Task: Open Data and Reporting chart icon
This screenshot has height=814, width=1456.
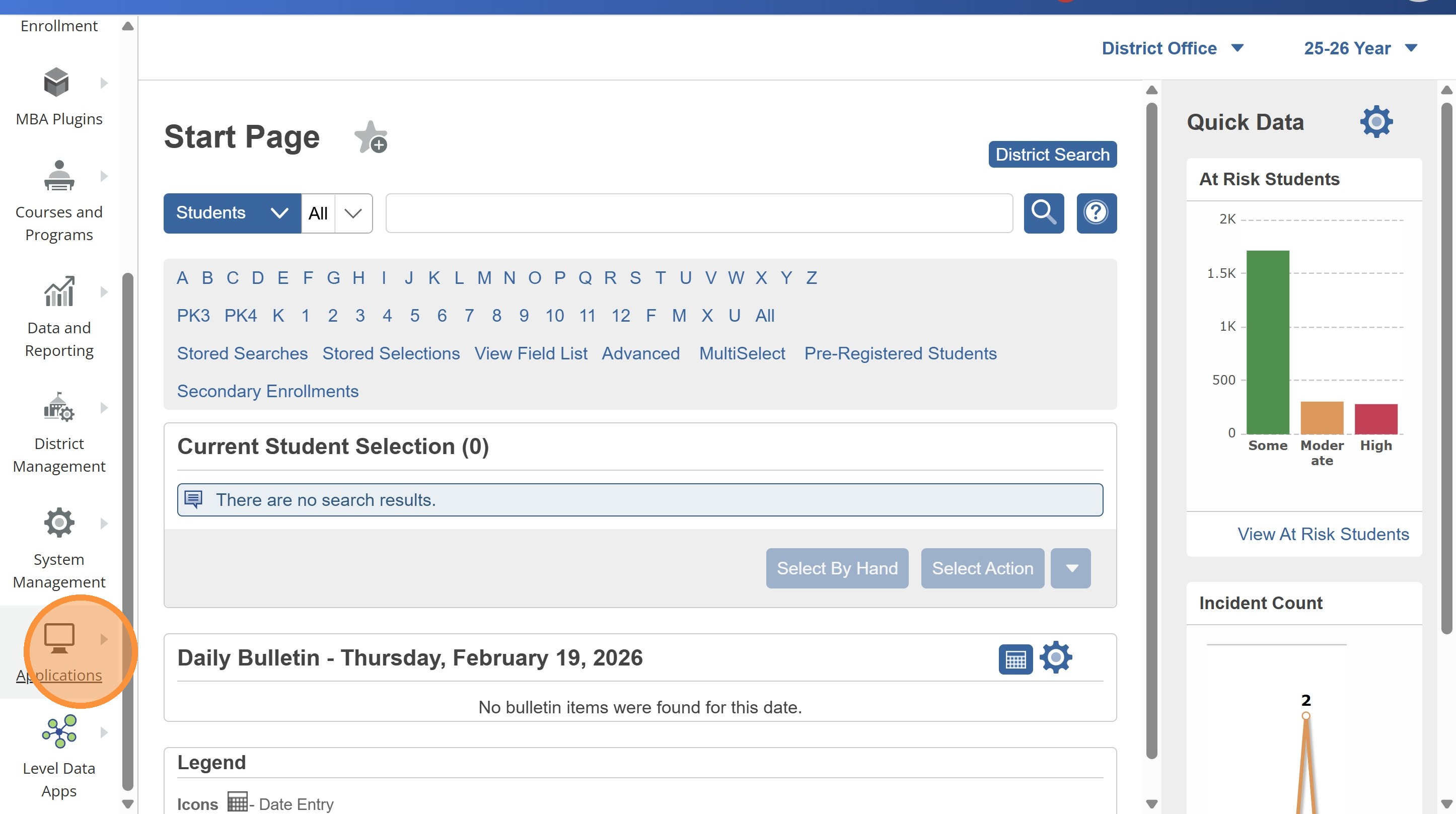Action: pyautogui.click(x=59, y=291)
